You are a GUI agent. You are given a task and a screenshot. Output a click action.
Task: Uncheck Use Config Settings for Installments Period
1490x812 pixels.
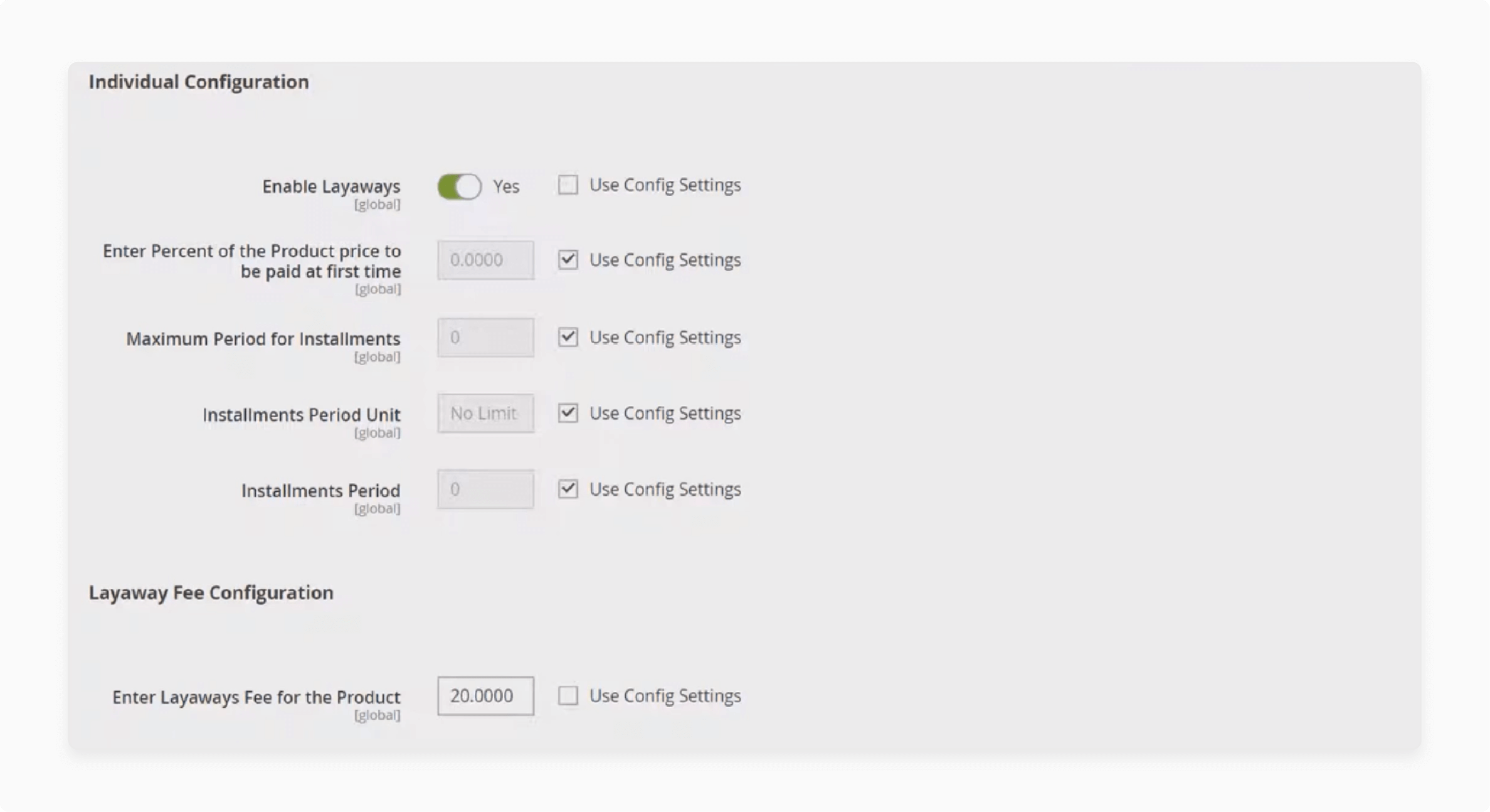567,489
